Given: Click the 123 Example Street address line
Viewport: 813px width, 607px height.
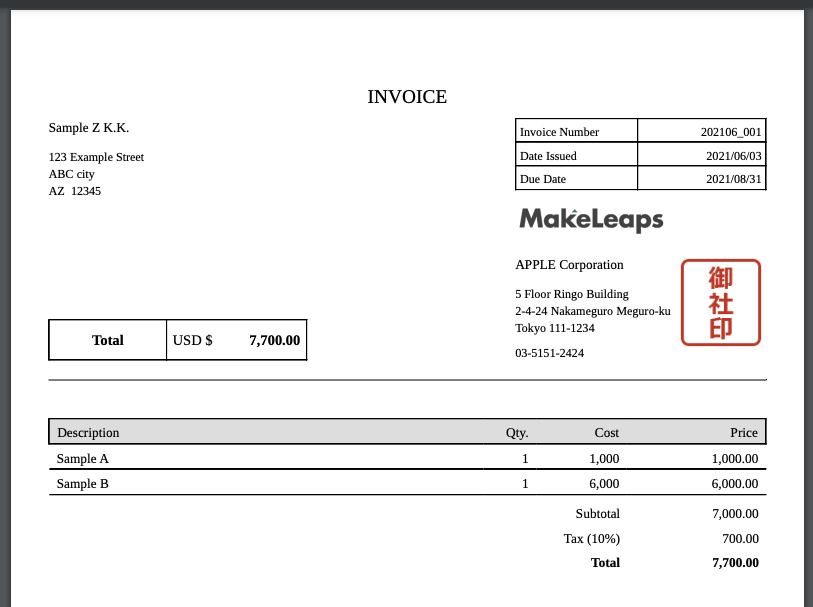Looking at the screenshot, I should coord(96,157).
